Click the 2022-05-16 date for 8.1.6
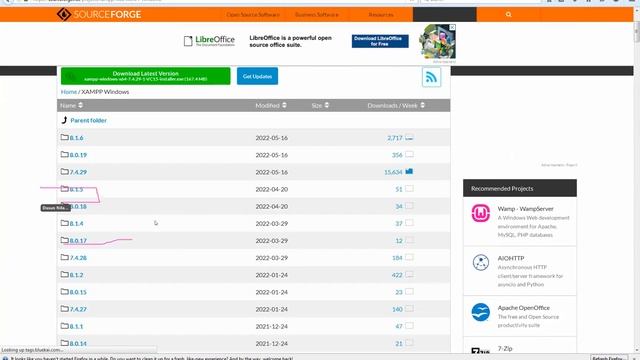This screenshot has height=360, width=640. [271, 138]
